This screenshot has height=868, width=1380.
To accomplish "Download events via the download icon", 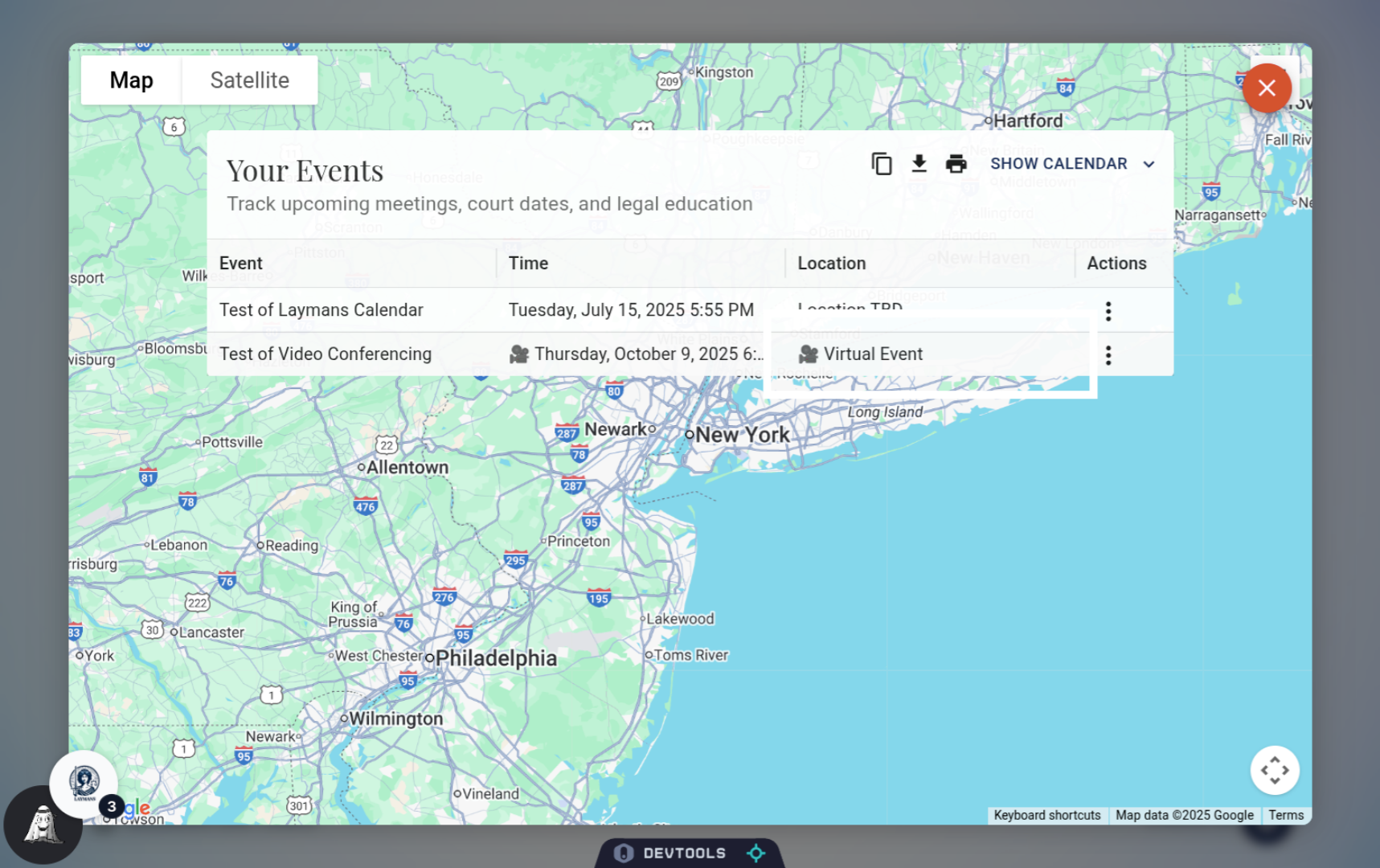I will [x=919, y=162].
